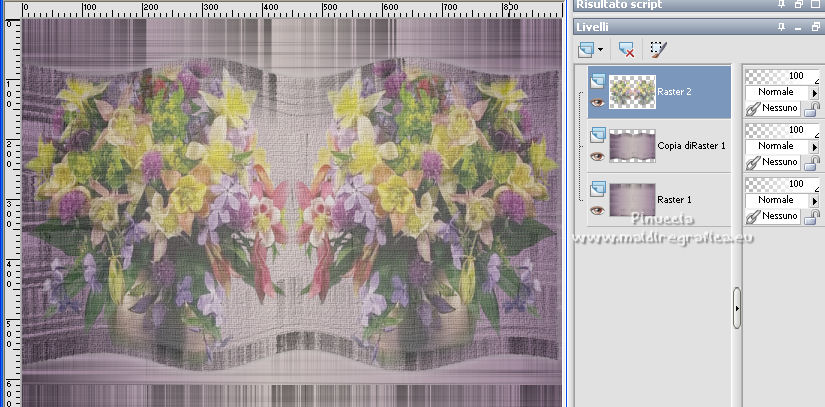Select the Raster 1 layer thumbnail

tap(632, 200)
